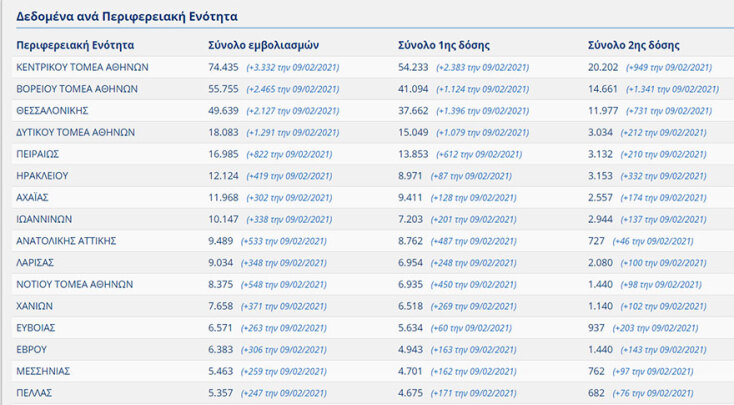Screen dimensions: 734x405
Task: Choose the ΙΩΑΝΝΙΝΩΝ row label
Action: [x=45, y=219]
